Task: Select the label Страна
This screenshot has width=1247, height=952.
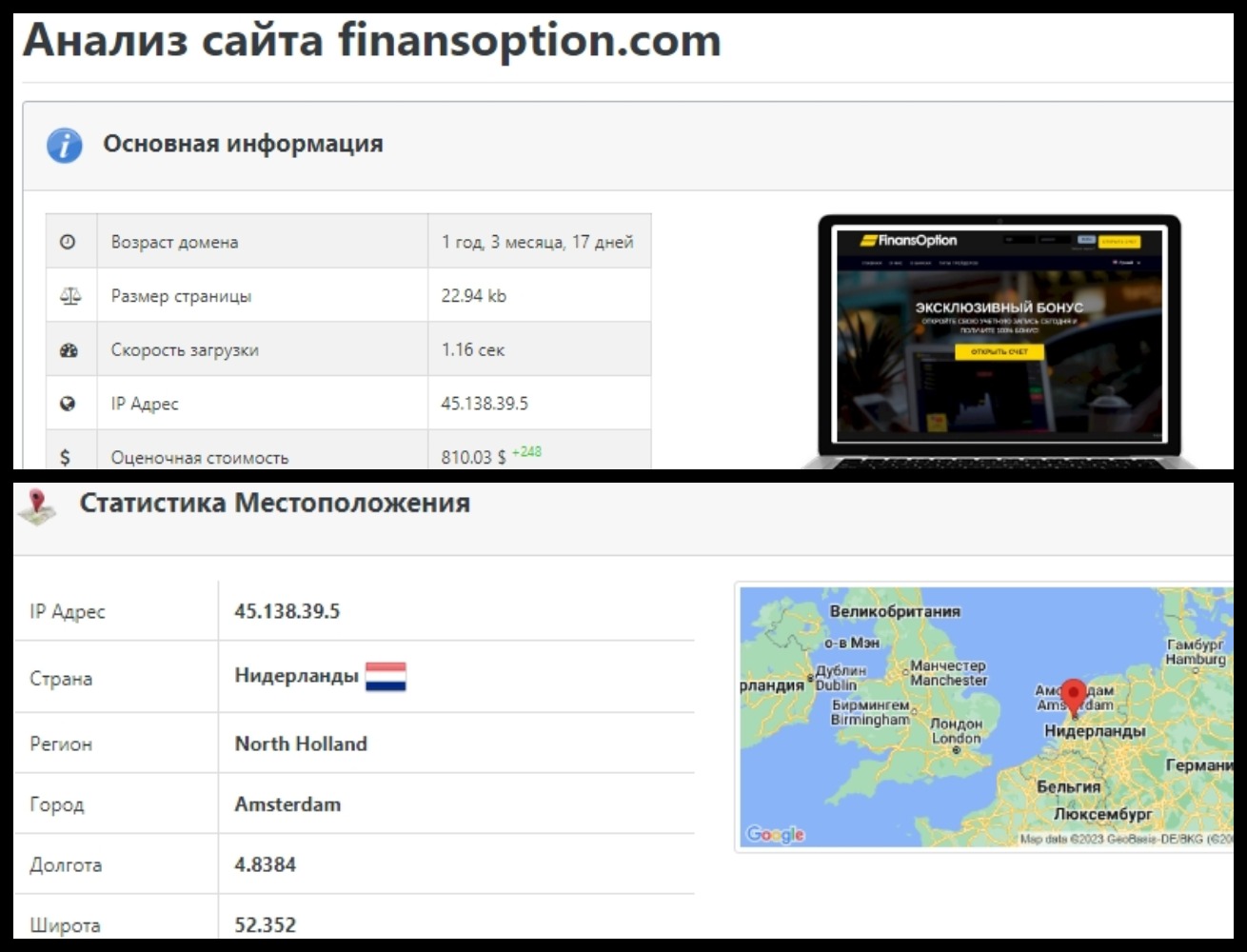Action: pyautogui.click(x=61, y=679)
